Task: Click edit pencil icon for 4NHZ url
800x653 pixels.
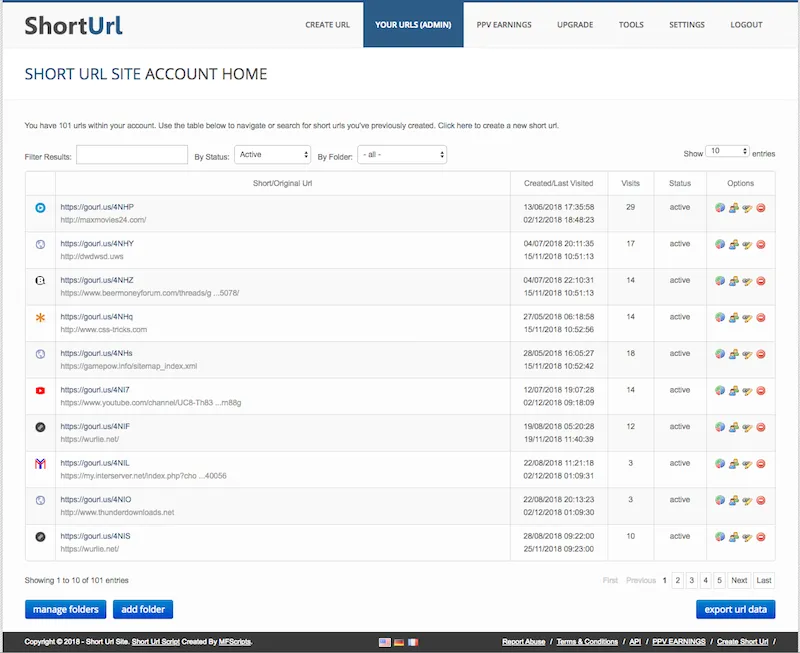Action: [747, 281]
